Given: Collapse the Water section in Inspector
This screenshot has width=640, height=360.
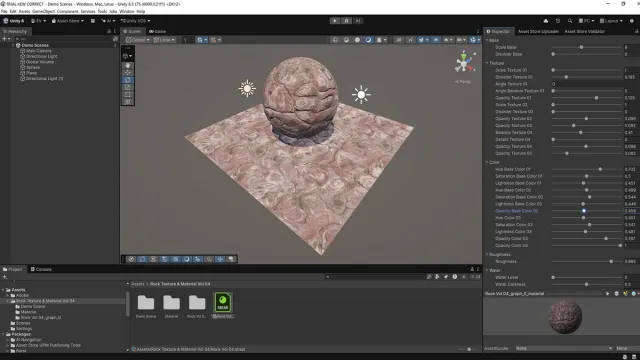Looking at the screenshot, I should pos(487,271).
